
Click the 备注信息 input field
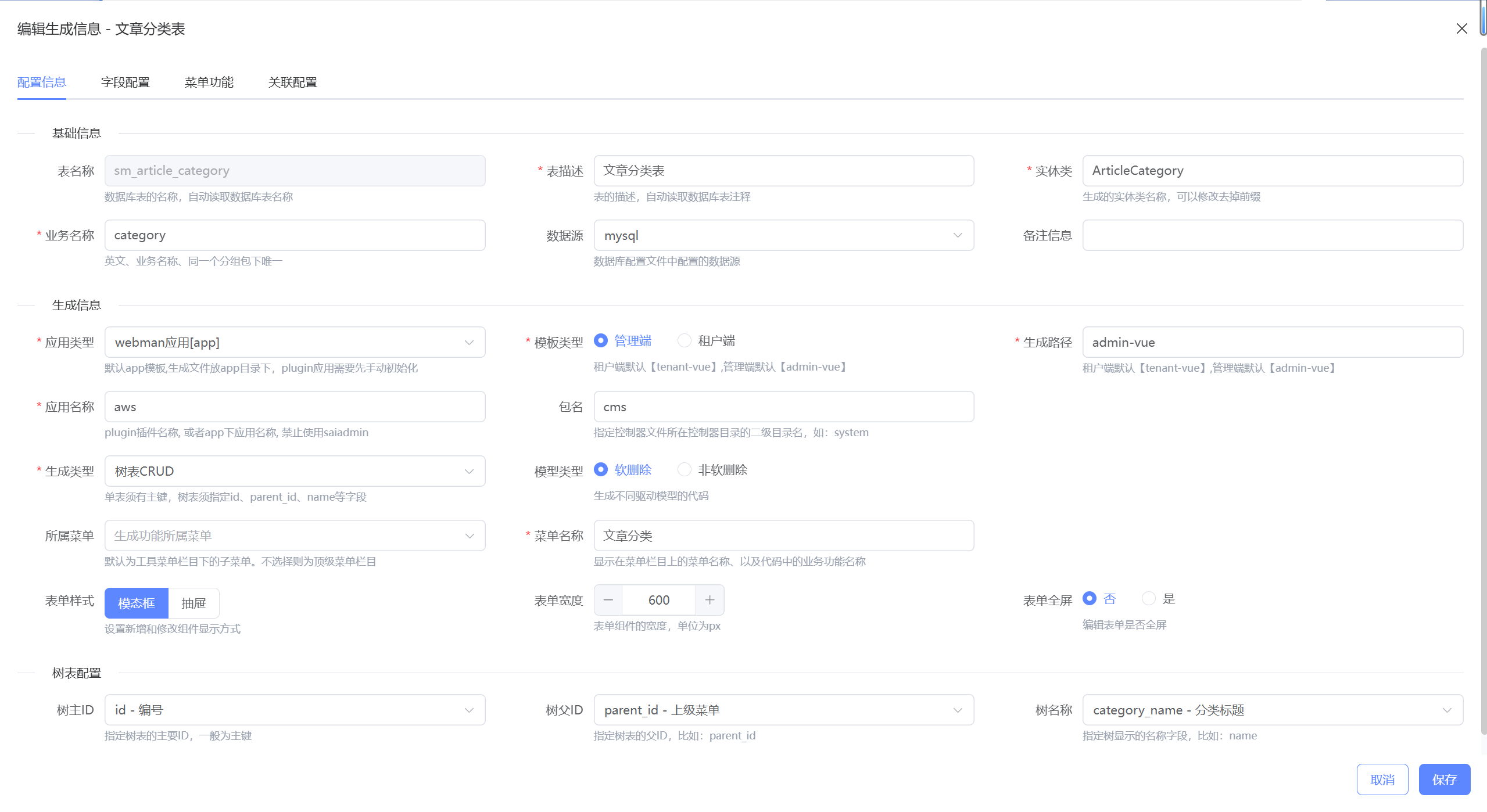(x=1272, y=235)
